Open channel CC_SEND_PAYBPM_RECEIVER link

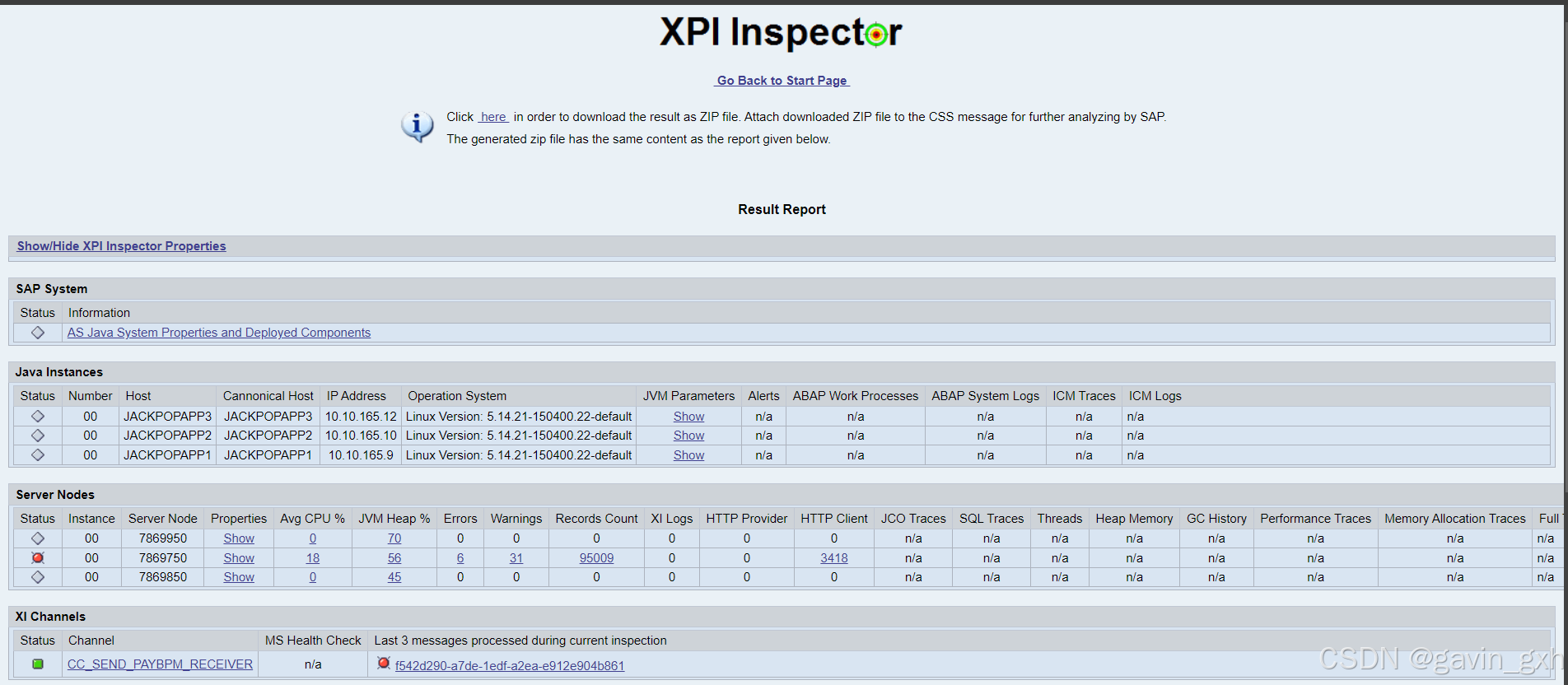pos(160,664)
